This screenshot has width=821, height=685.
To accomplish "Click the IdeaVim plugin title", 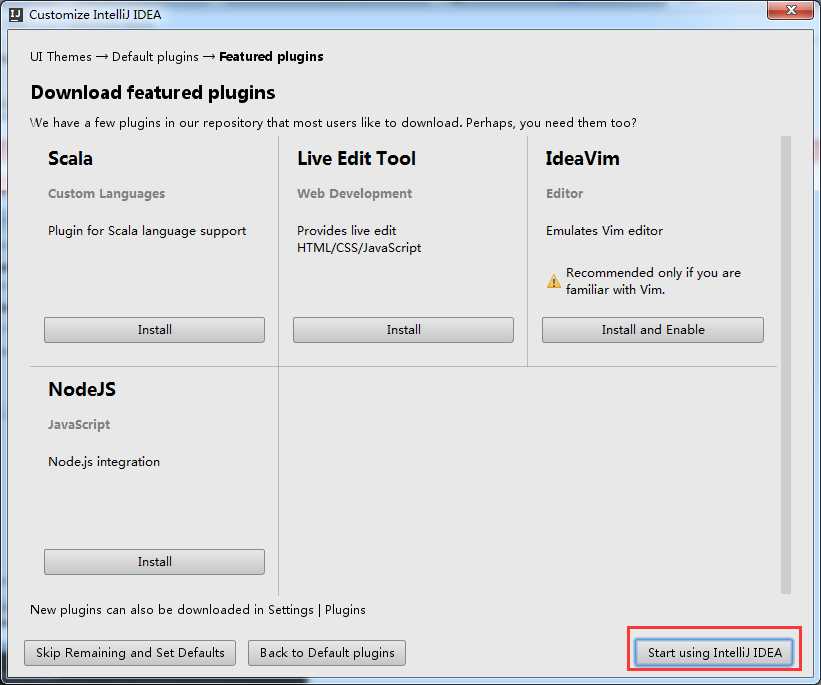I will click(582, 158).
